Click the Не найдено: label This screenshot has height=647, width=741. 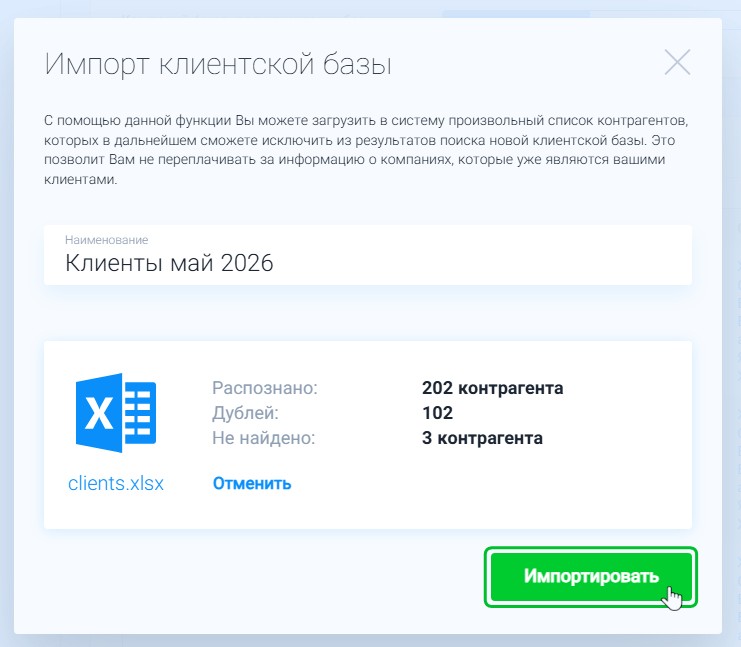pyautogui.click(x=263, y=438)
